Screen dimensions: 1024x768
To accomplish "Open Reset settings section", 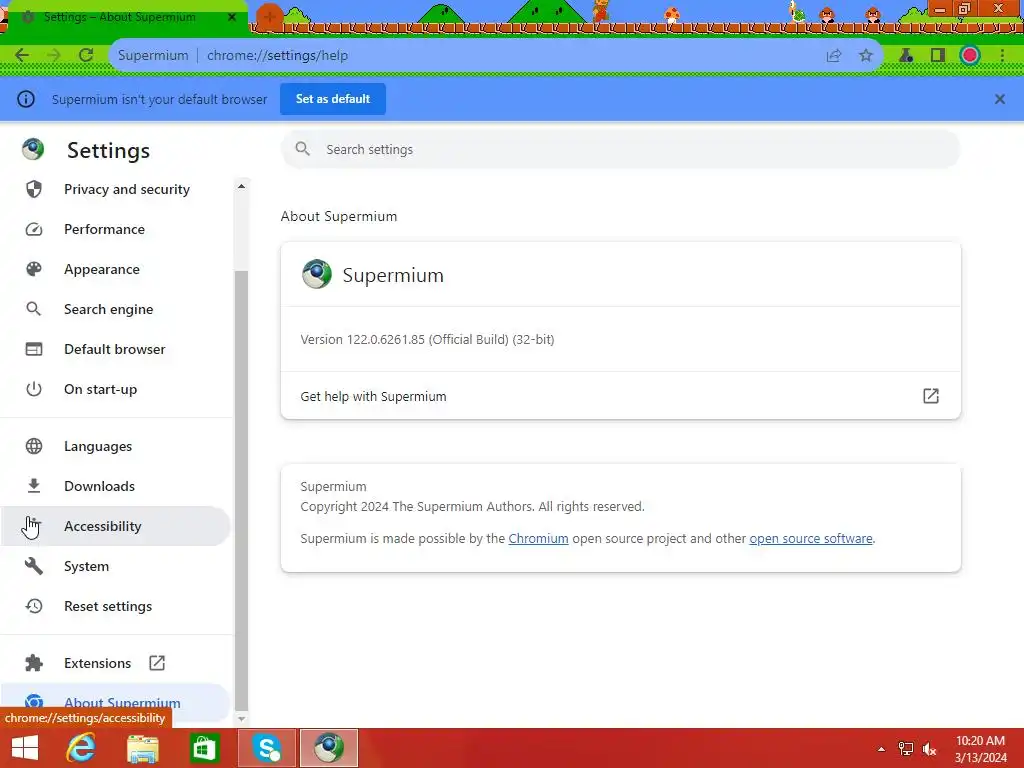I will 116,606.
